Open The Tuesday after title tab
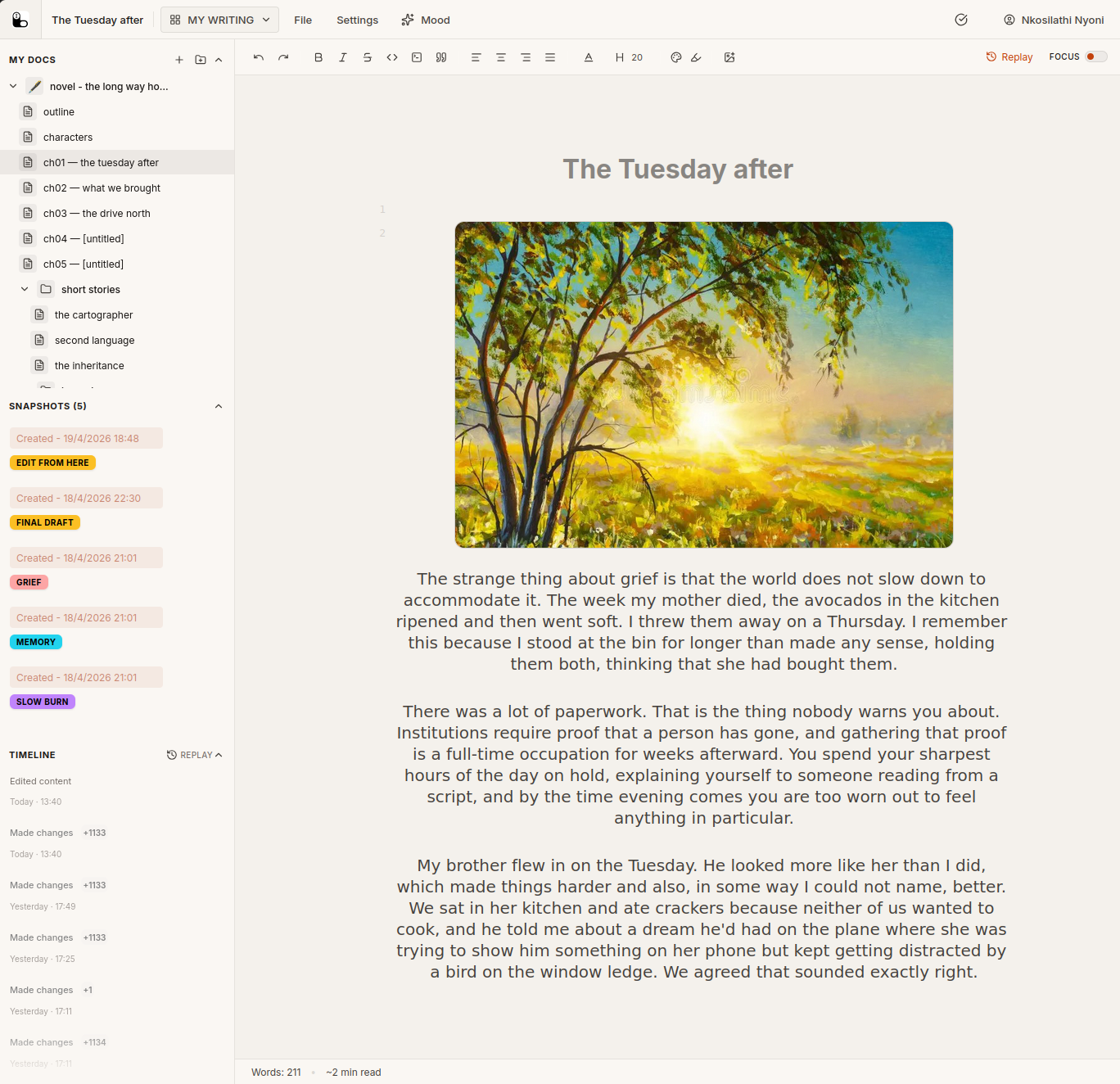 [97, 20]
